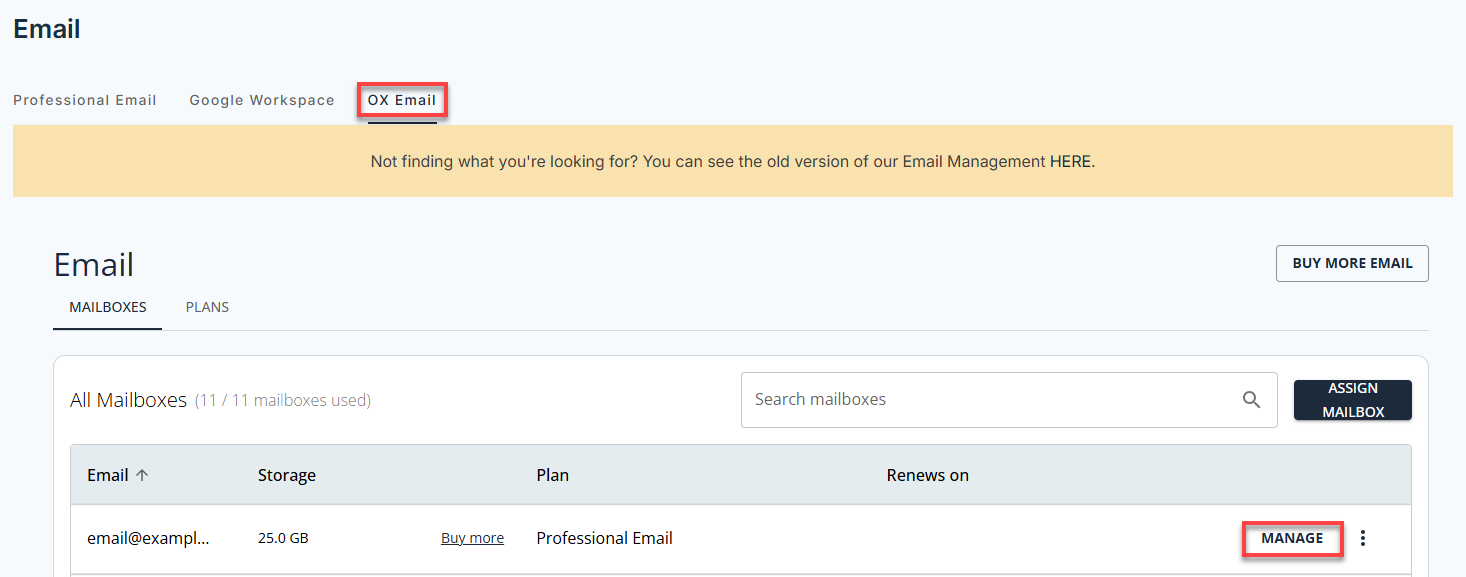Switch to the MAILBOXES tab
This screenshot has height=577, width=1466.
click(x=107, y=307)
